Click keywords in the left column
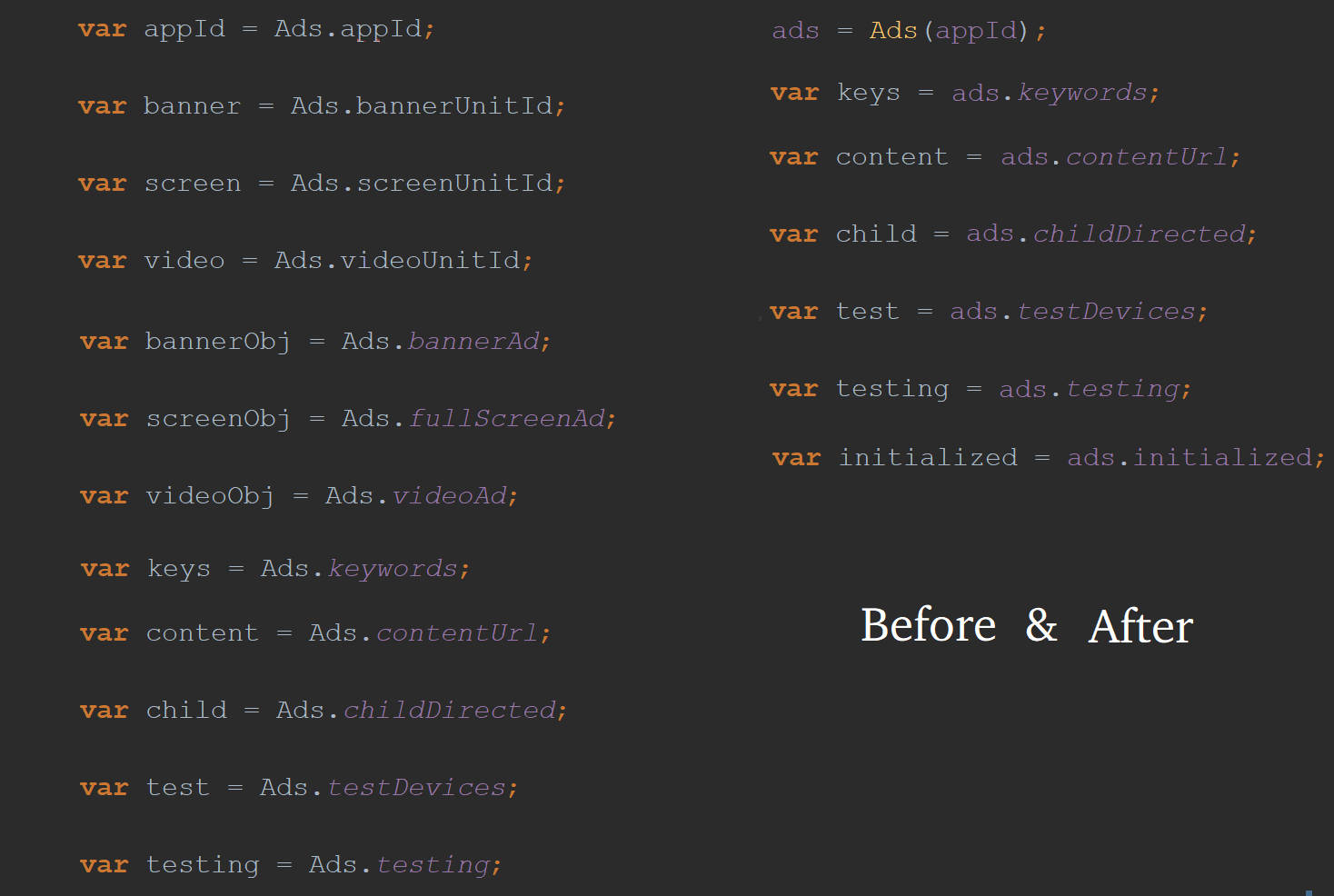 pos(393,569)
